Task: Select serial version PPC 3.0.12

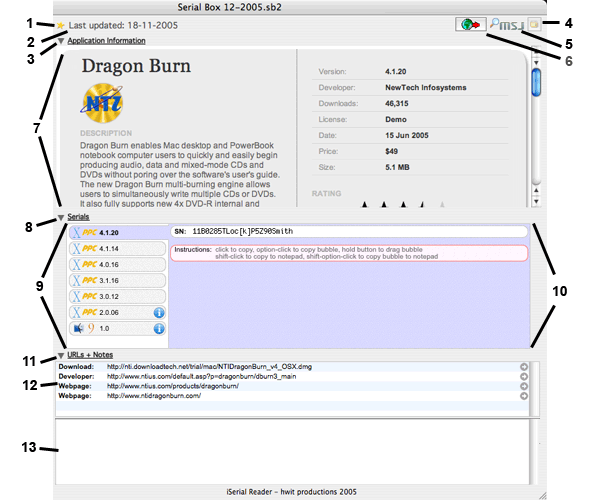Action: coord(117,296)
